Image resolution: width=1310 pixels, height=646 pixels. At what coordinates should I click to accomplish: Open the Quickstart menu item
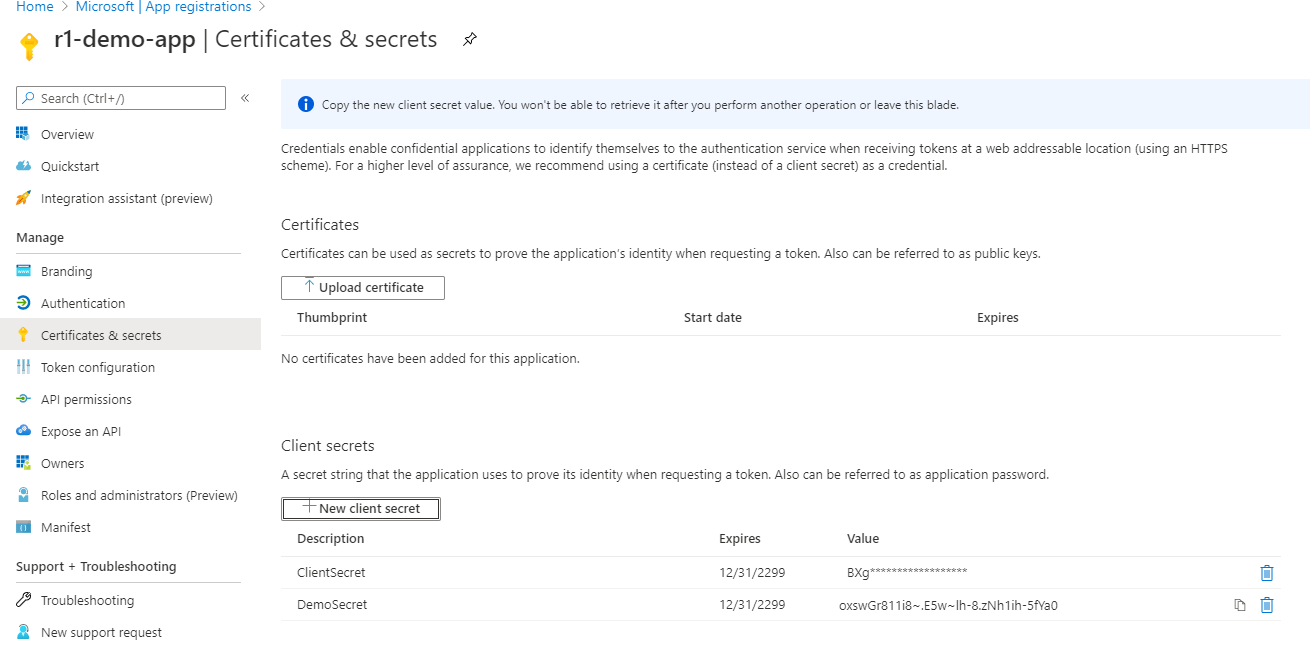pos(70,166)
